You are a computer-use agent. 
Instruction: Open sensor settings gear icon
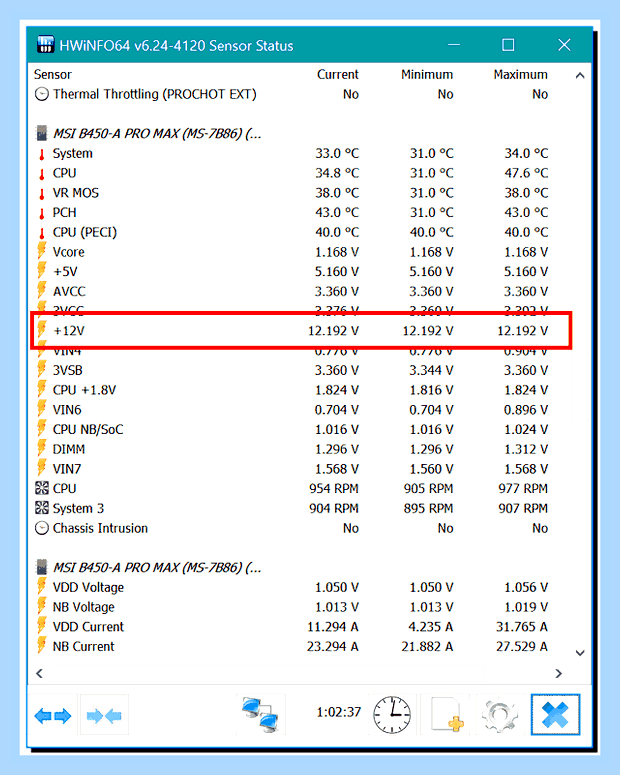pyautogui.click(x=500, y=715)
